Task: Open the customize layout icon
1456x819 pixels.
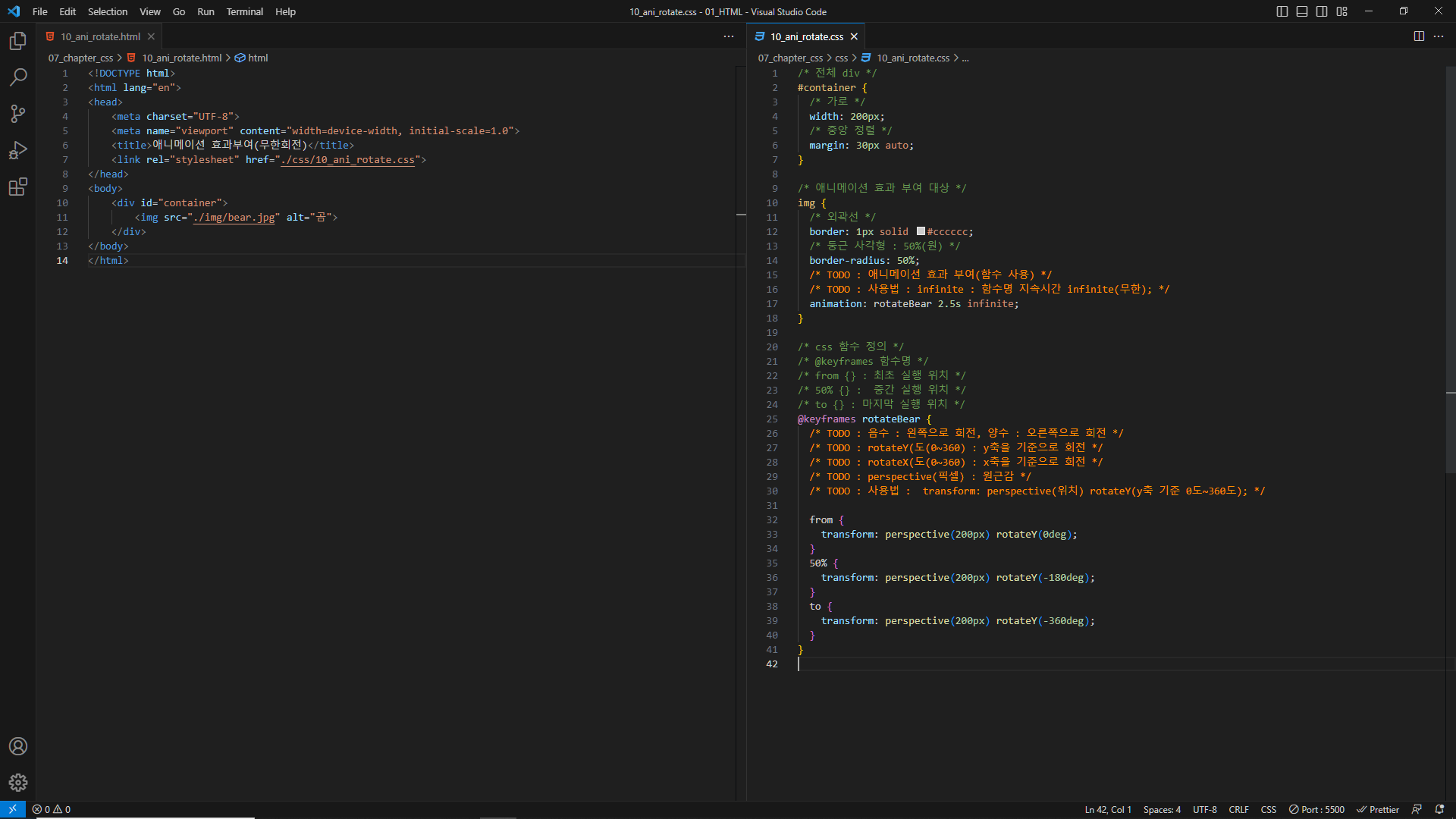Action: click(x=1342, y=11)
